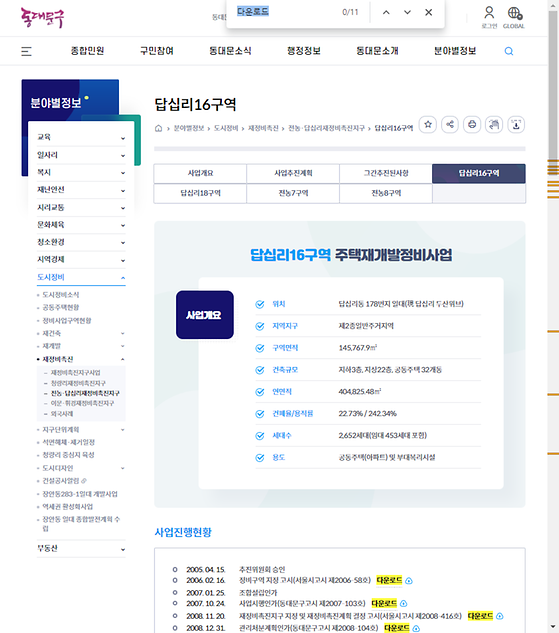Expand the 복지 sidebar section
The image size is (559, 633).
click(81, 172)
